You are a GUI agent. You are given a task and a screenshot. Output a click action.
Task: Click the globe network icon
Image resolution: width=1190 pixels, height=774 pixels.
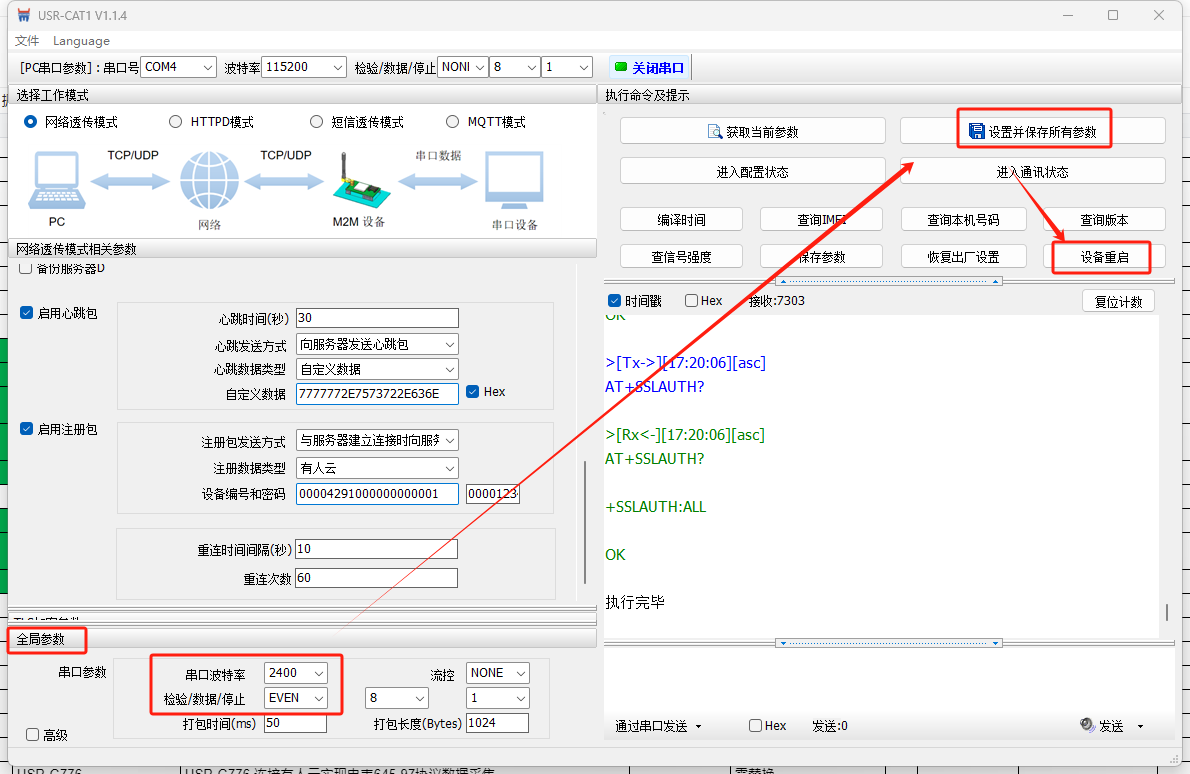pyautogui.click(x=209, y=181)
